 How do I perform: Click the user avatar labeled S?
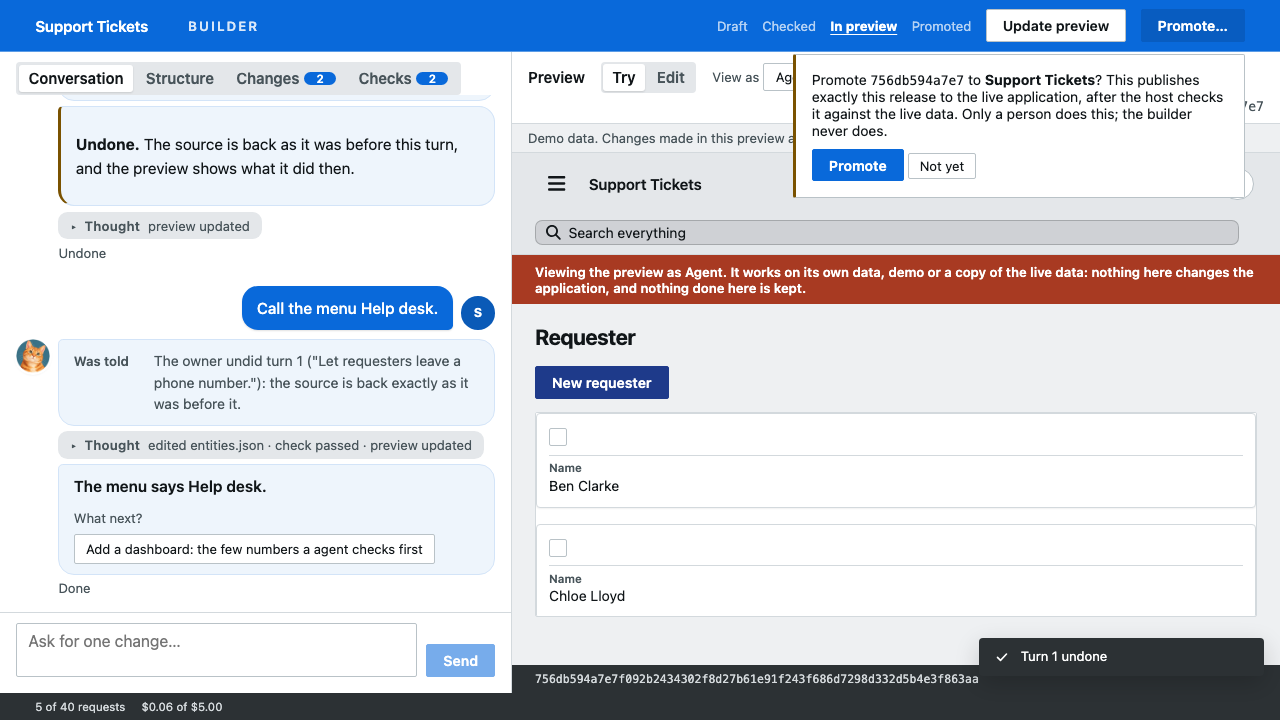click(478, 312)
